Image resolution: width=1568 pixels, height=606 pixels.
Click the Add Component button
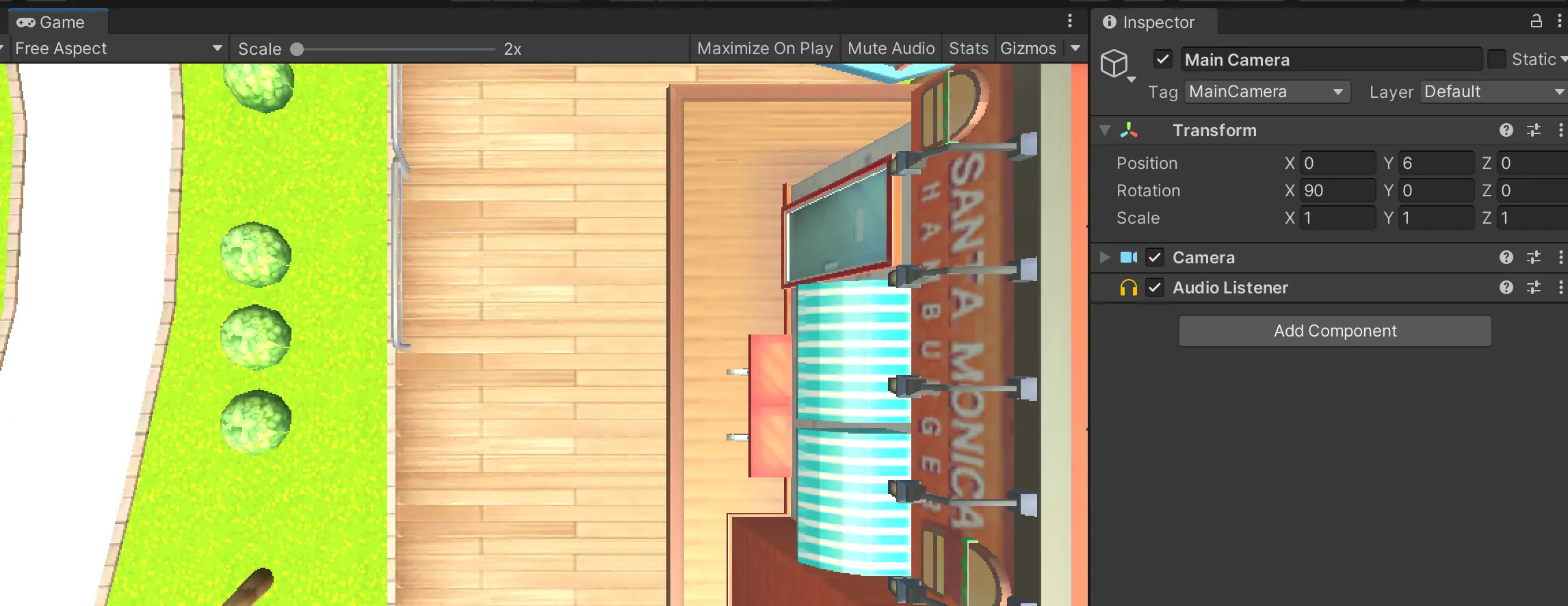coord(1335,331)
